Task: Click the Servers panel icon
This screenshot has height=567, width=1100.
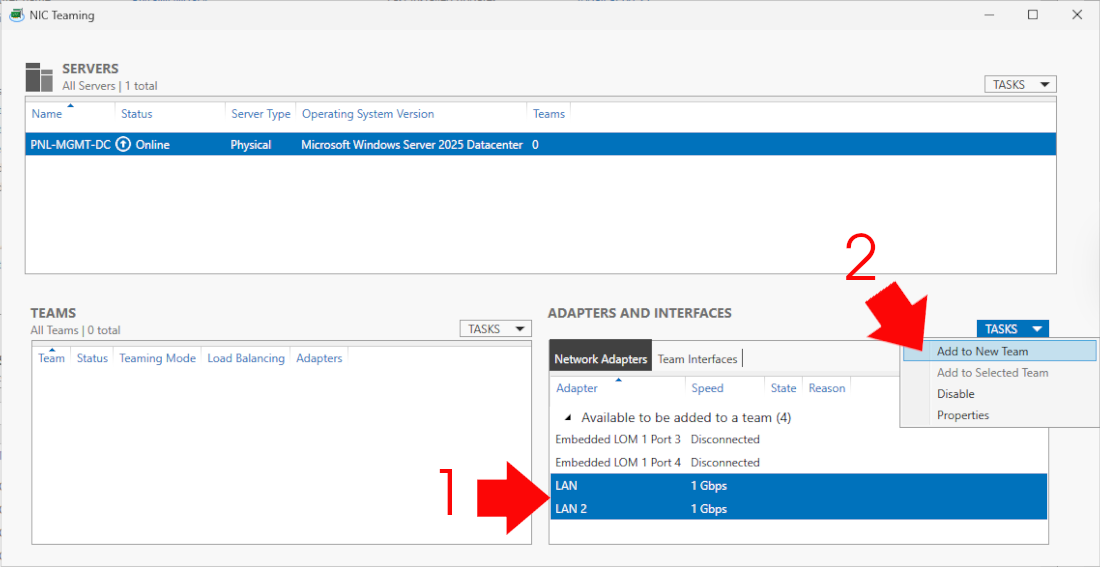Action: [39, 77]
